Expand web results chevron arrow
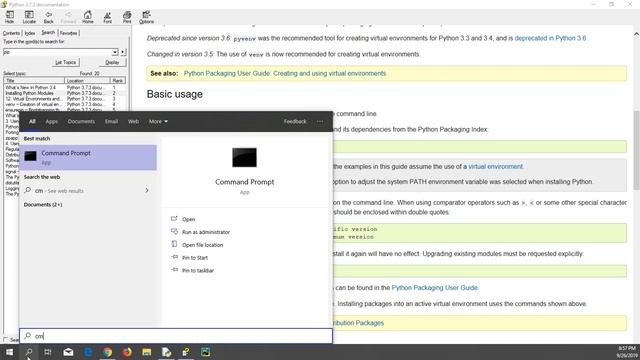Screen dimensions: 640x360 (x=147, y=191)
